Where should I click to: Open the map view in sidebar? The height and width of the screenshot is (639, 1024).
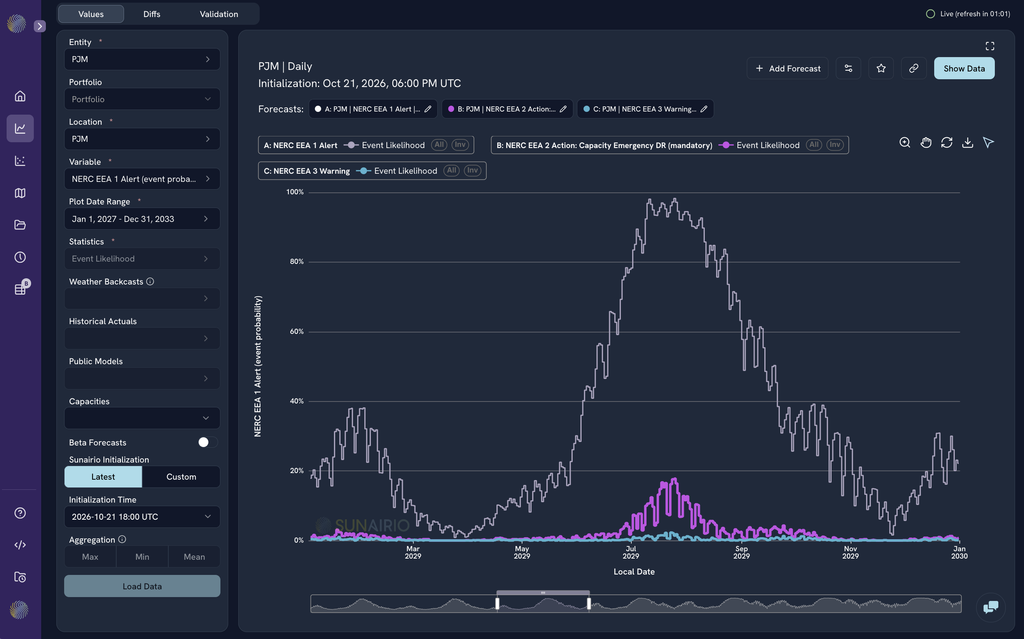pyautogui.click(x=20, y=193)
